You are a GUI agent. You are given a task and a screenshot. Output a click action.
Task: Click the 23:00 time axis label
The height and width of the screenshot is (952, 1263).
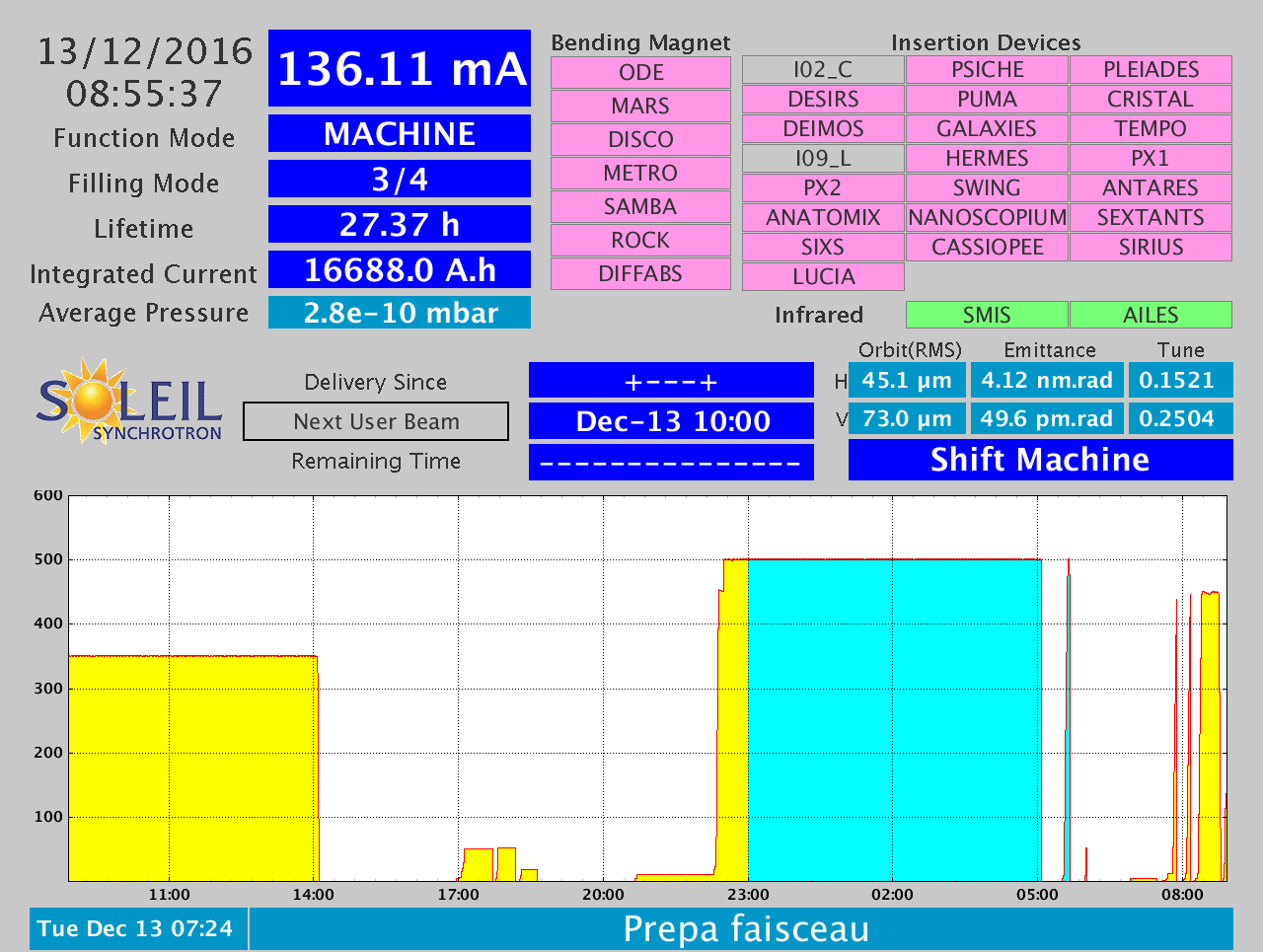[748, 895]
